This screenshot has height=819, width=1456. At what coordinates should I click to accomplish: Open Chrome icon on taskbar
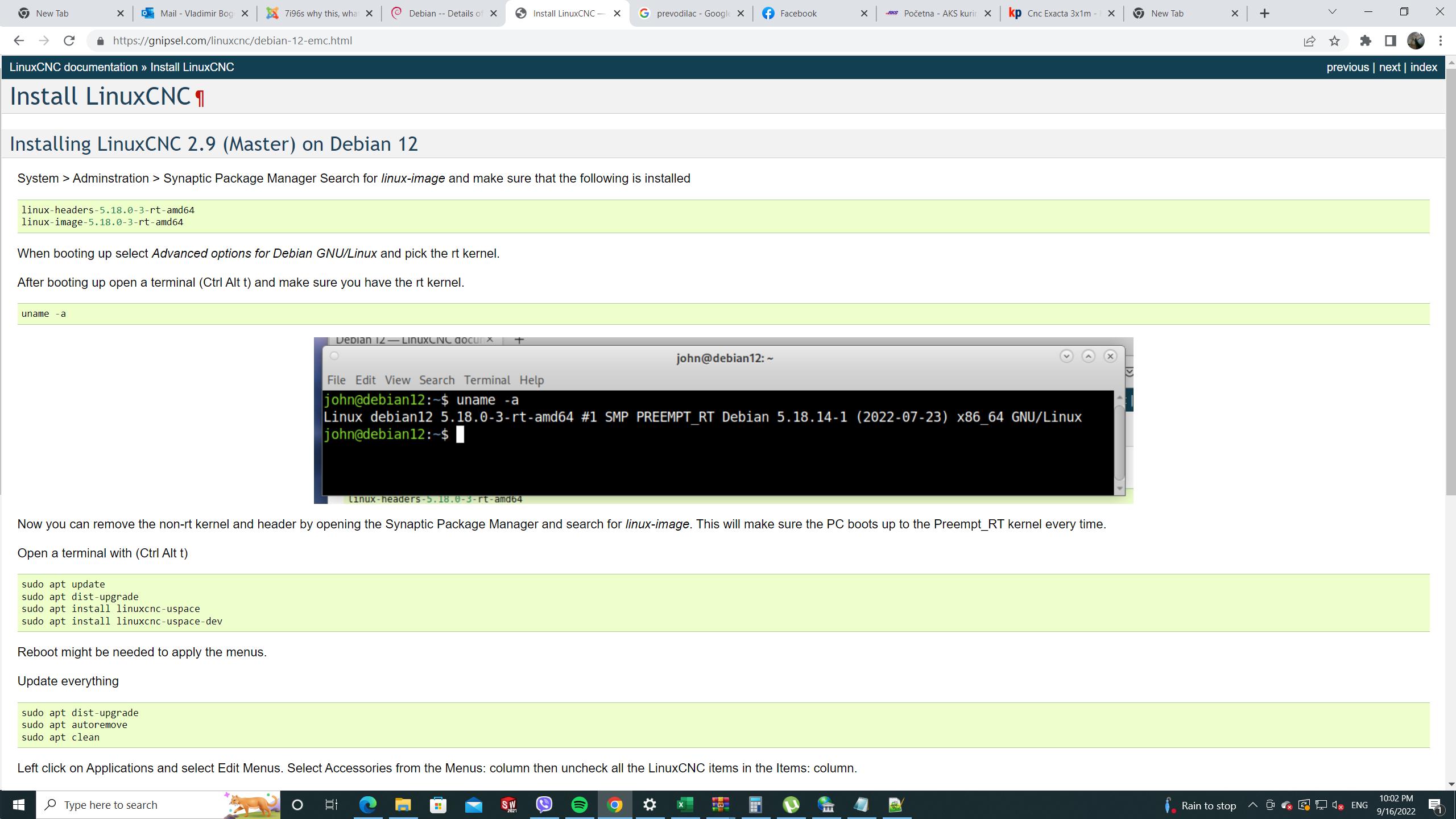click(615, 805)
